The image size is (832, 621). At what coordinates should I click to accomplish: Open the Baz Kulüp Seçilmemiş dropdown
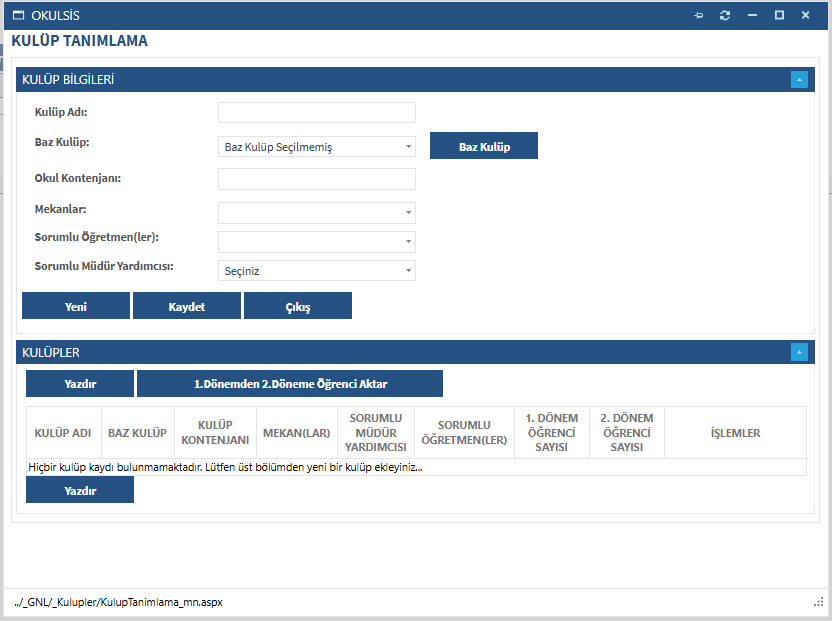[316, 147]
